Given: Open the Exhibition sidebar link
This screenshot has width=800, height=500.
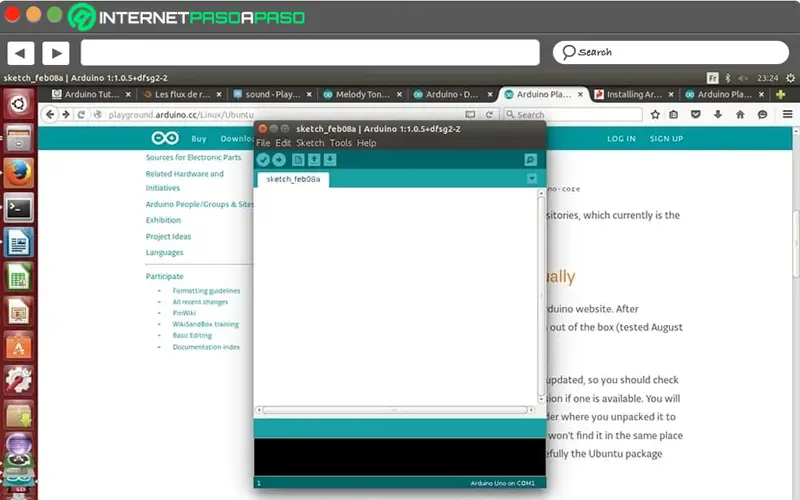Looking at the screenshot, I should [x=163, y=220].
